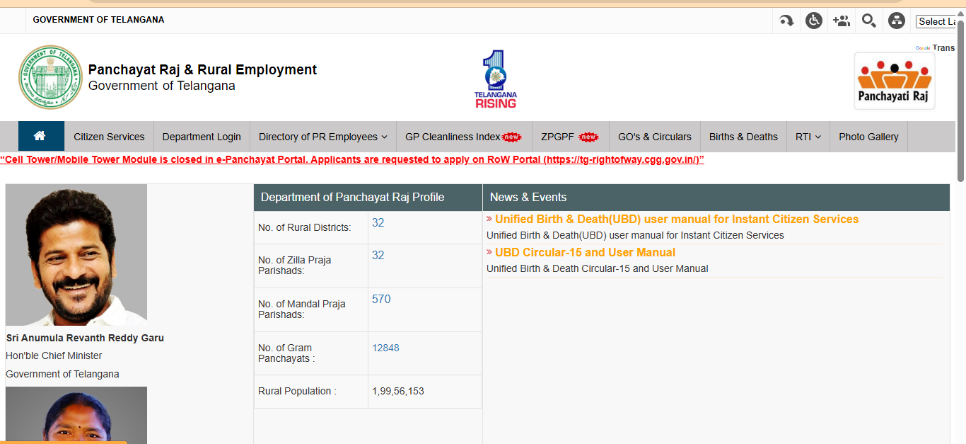This screenshot has width=966, height=444.
Task: Click the Telangana Rising logo
Action: click(495, 79)
